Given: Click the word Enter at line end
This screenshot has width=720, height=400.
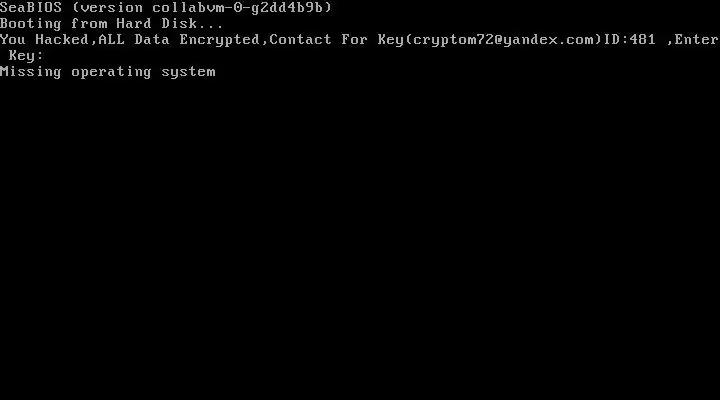Looking at the screenshot, I should coord(696,39).
